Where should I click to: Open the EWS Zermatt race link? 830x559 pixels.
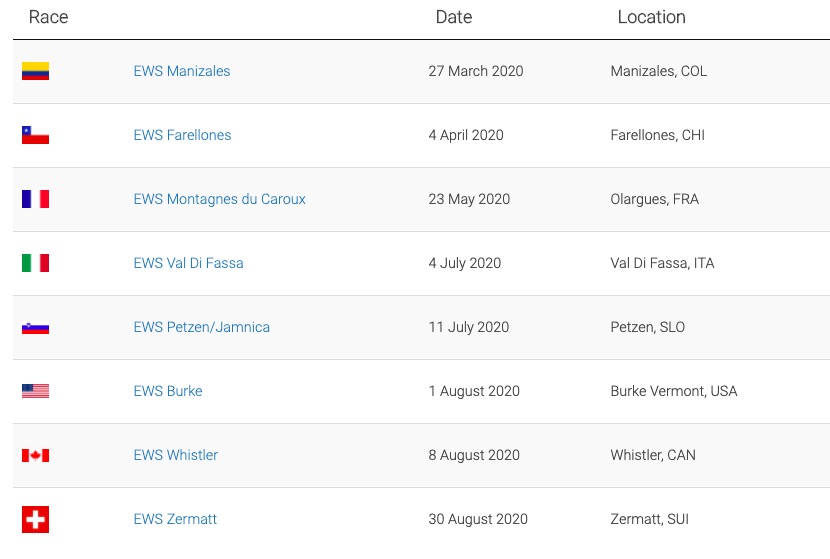pyautogui.click(x=175, y=519)
